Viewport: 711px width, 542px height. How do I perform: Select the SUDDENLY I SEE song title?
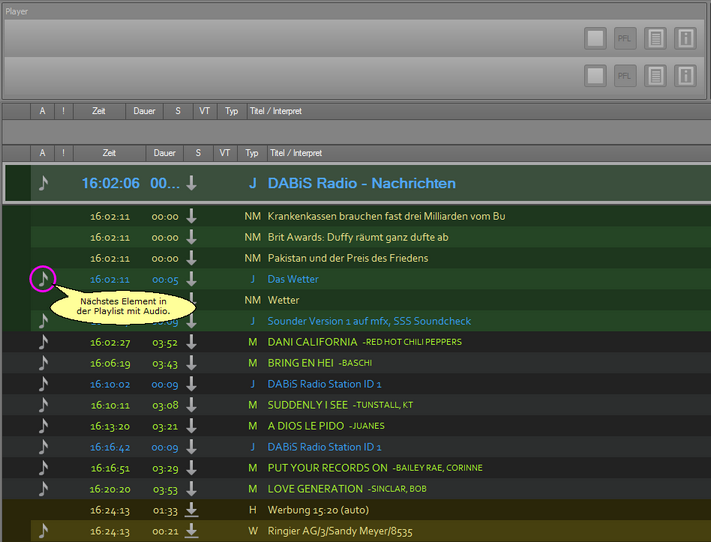tap(307, 405)
